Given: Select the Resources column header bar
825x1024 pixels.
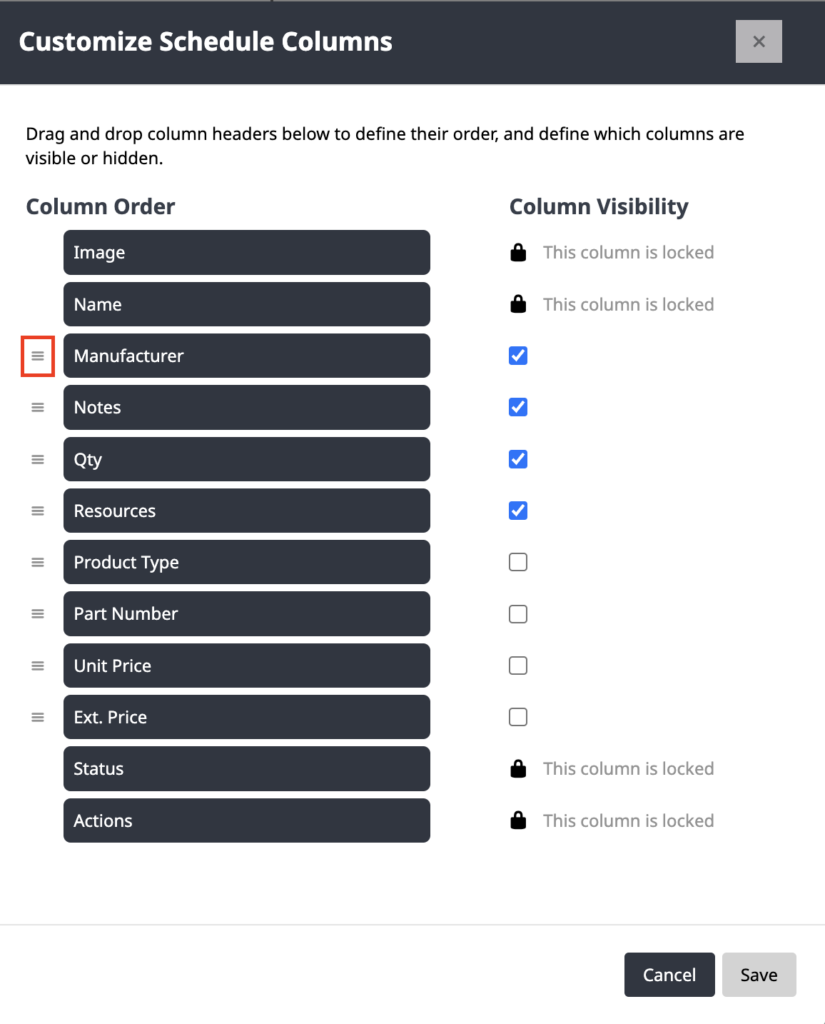Looking at the screenshot, I should [x=247, y=511].
